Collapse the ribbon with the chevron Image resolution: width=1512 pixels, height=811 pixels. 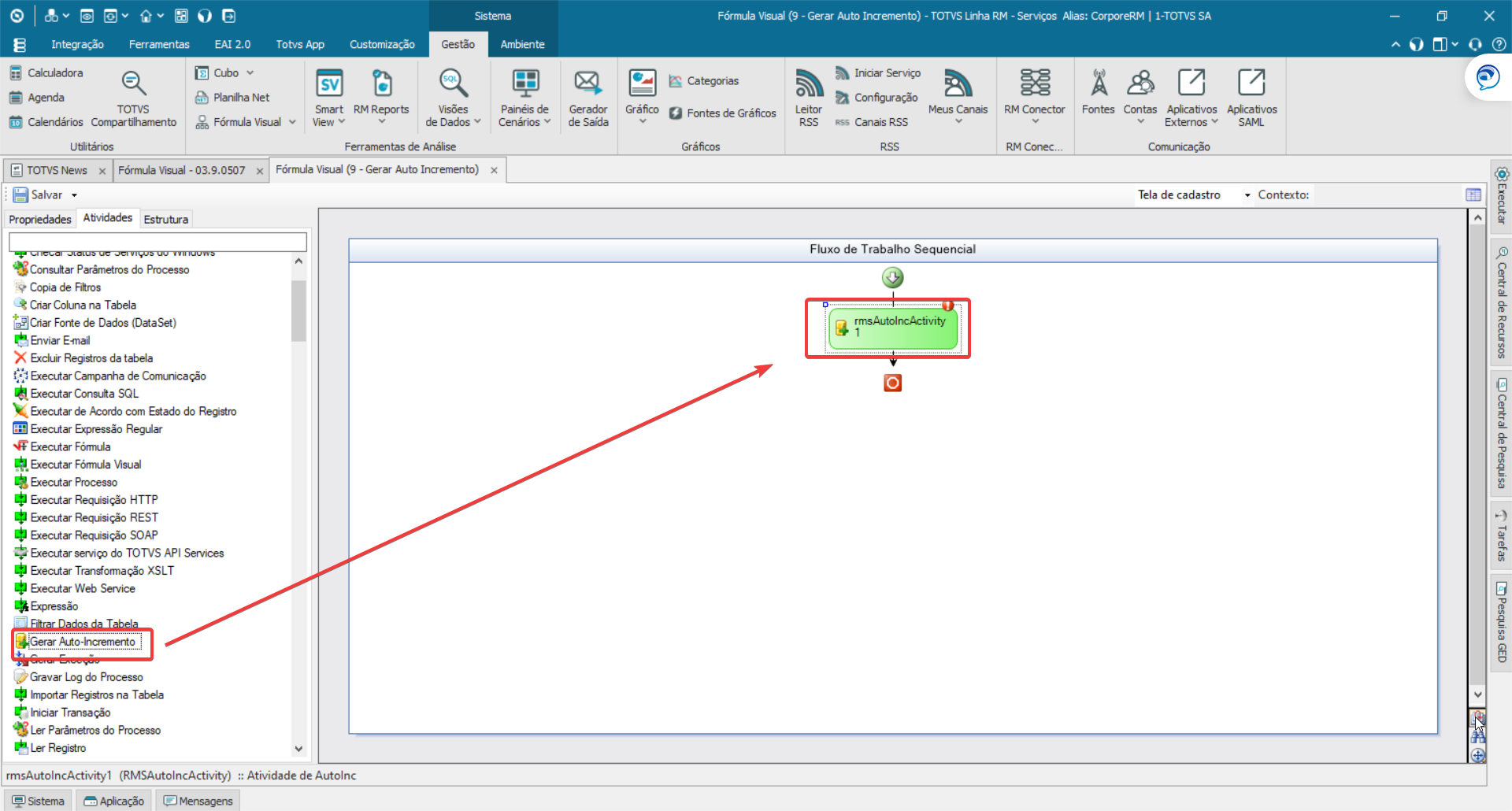pyautogui.click(x=1395, y=45)
